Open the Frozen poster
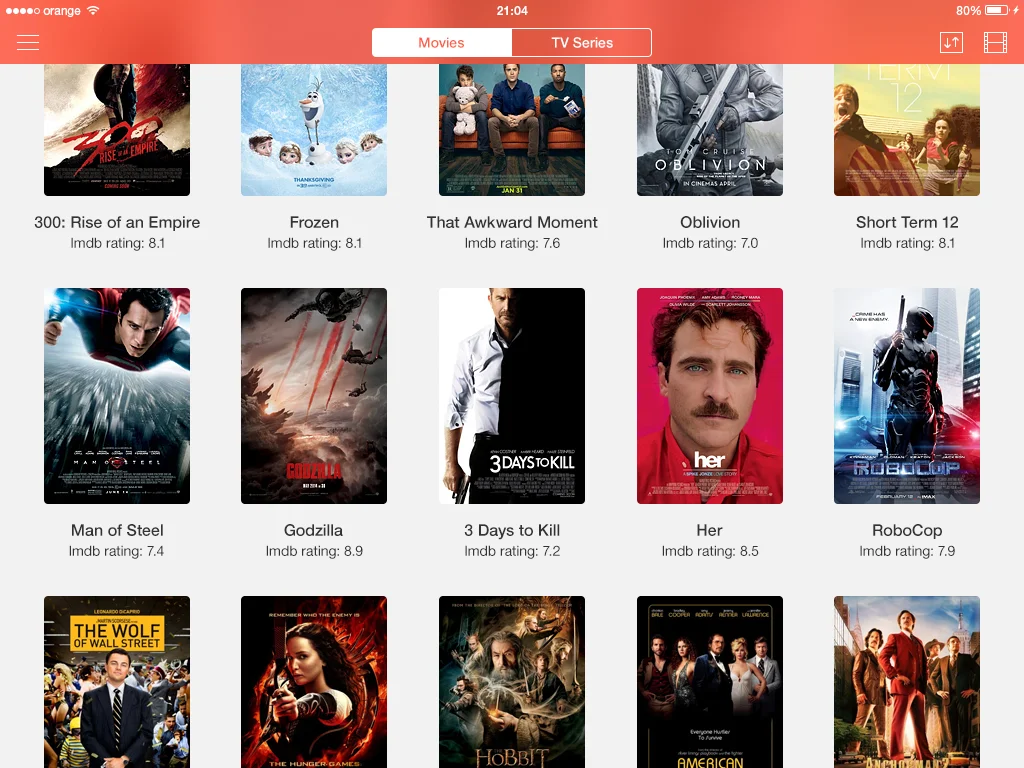The image size is (1024, 768). [313, 130]
